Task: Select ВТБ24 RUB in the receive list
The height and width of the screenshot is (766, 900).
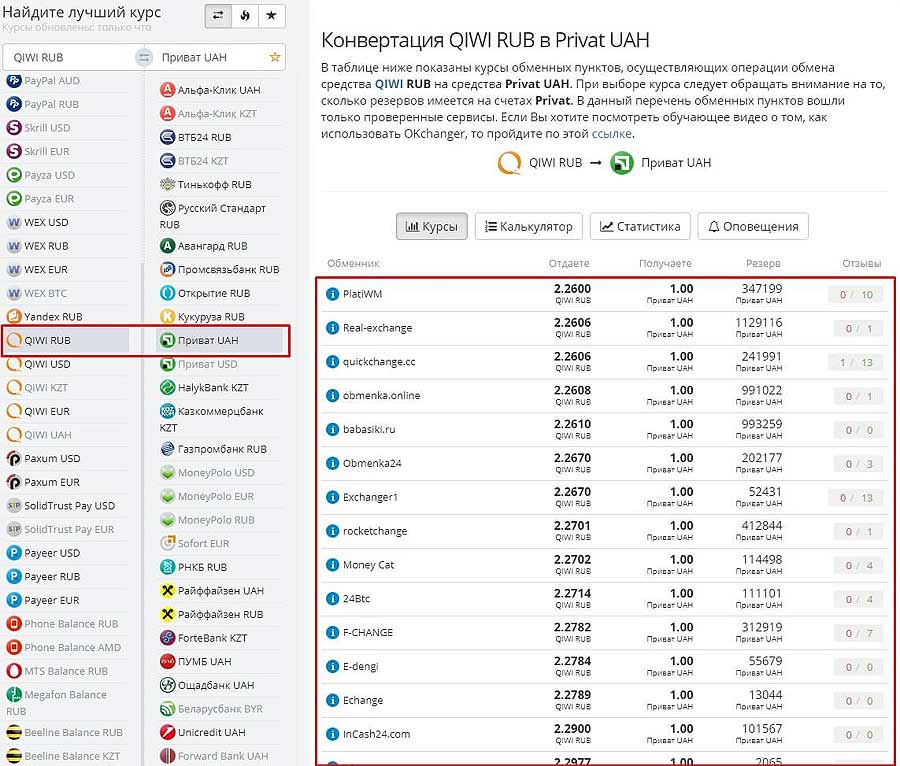Action: coord(196,137)
